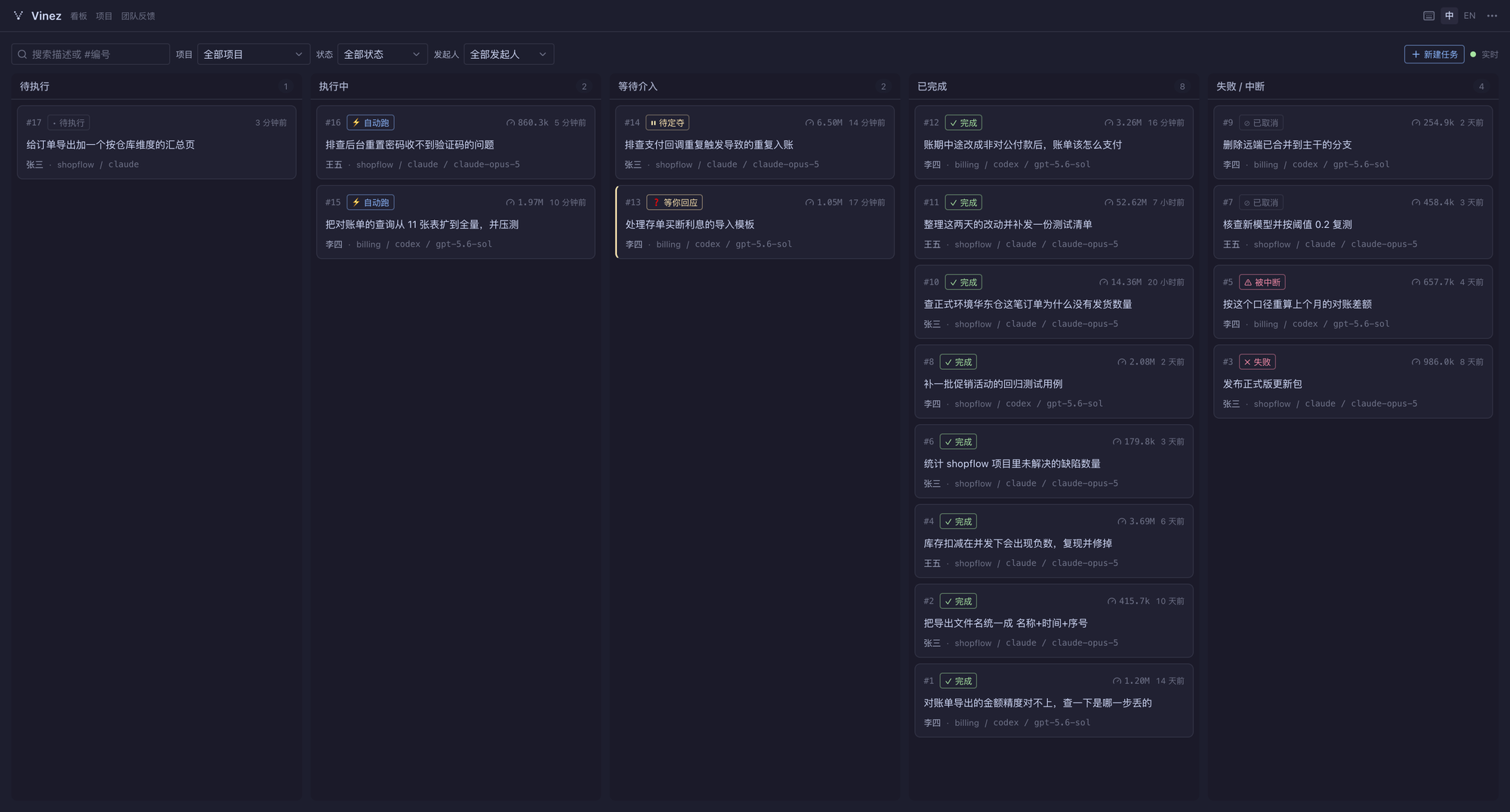Click the 自动跑 badge on task #16
Viewport: 1510px width, 812px height.
point(370,122)
